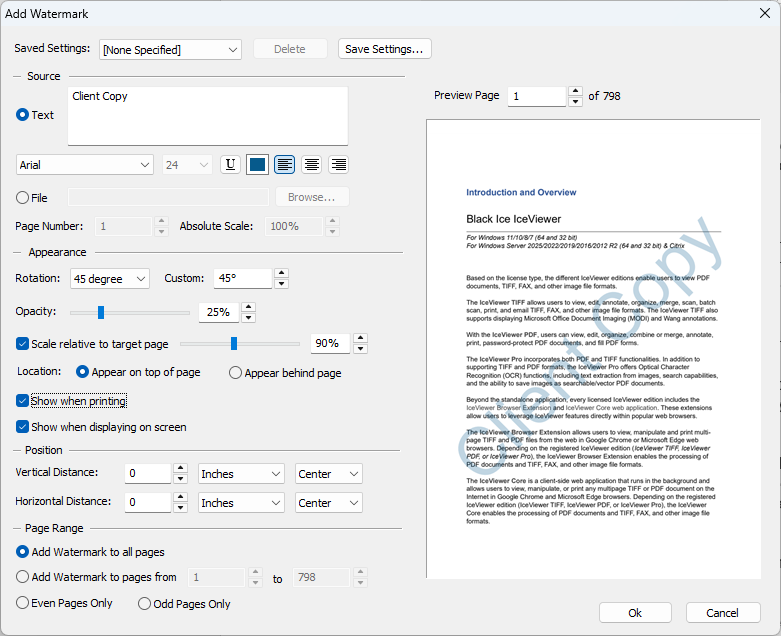Decrease custom rotation angle
Viewport: 781px width, 636px height.
tap(281, 283)
